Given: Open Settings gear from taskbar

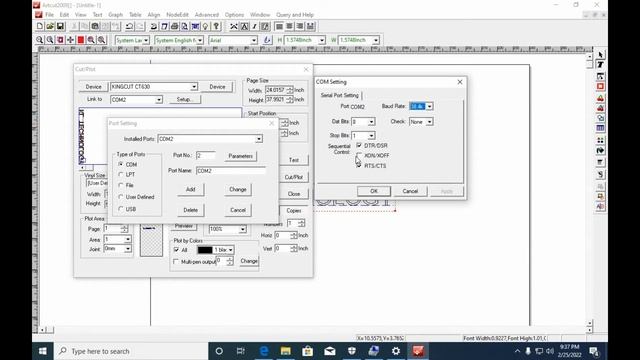Looking at the screenshot, I should click(x=396, y=351).
